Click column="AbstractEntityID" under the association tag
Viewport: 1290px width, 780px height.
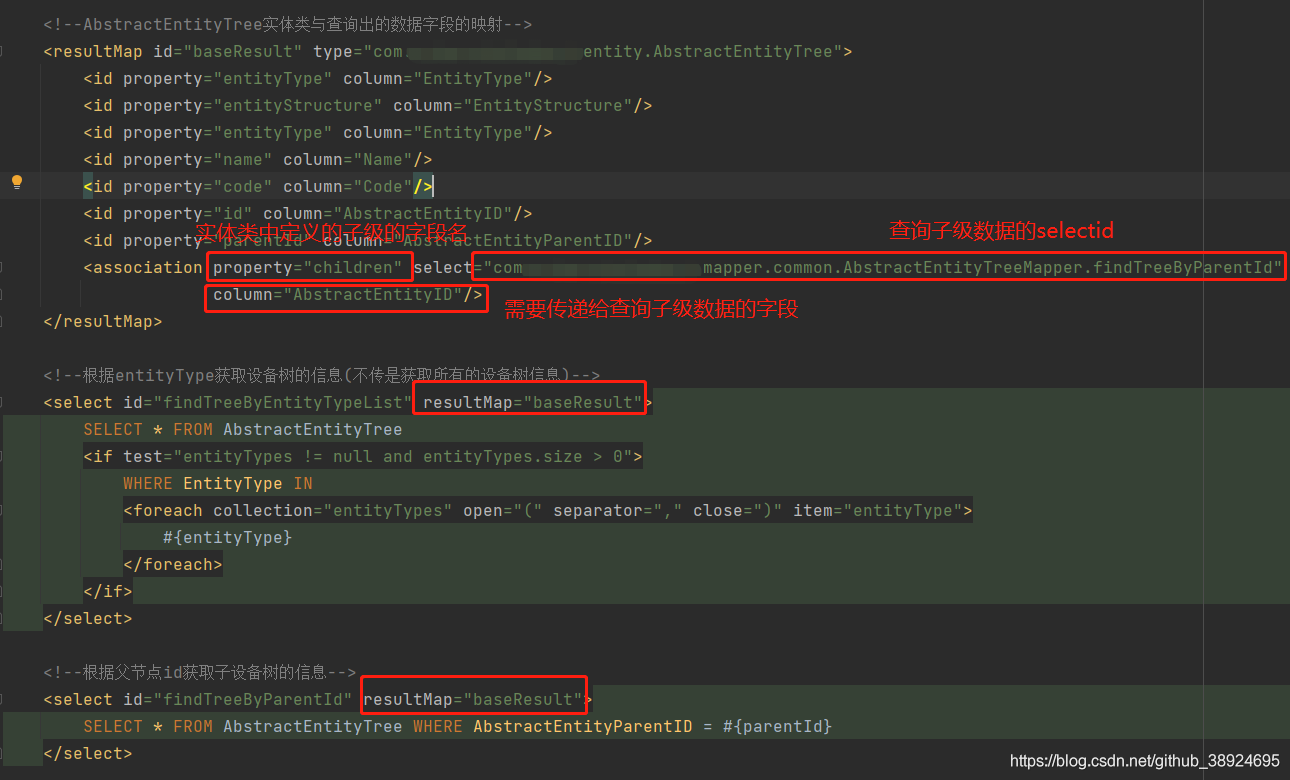(338, 294)
